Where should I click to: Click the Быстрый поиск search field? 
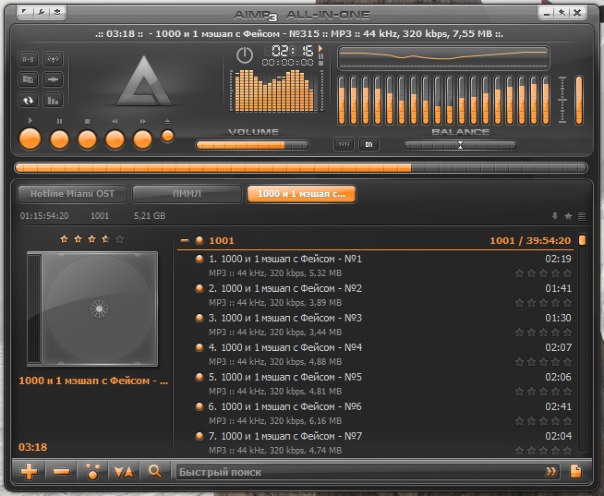point(360,472)
